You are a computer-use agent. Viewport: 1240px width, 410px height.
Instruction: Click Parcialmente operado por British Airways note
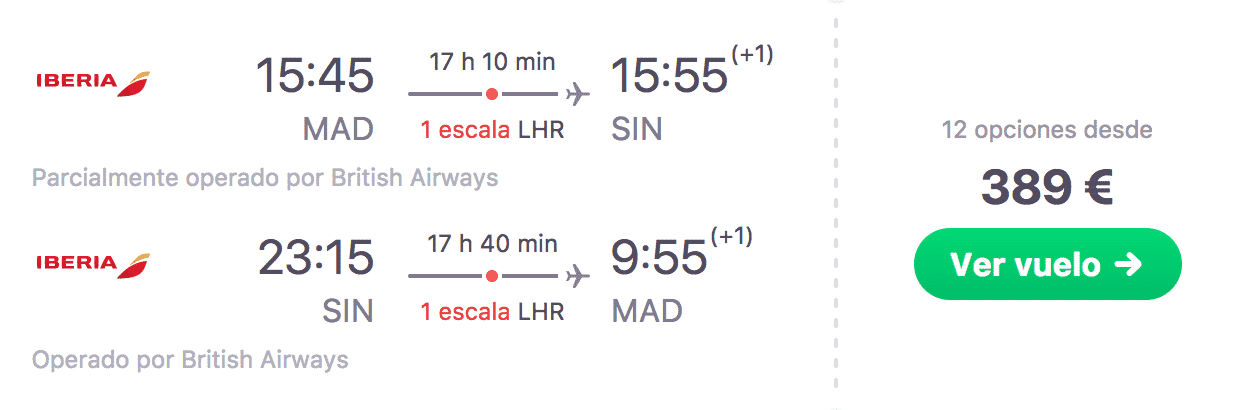pos(265,179)
